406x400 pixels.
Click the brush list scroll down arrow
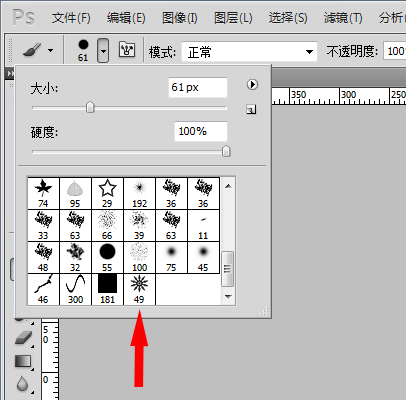click(x=228, y=296)
